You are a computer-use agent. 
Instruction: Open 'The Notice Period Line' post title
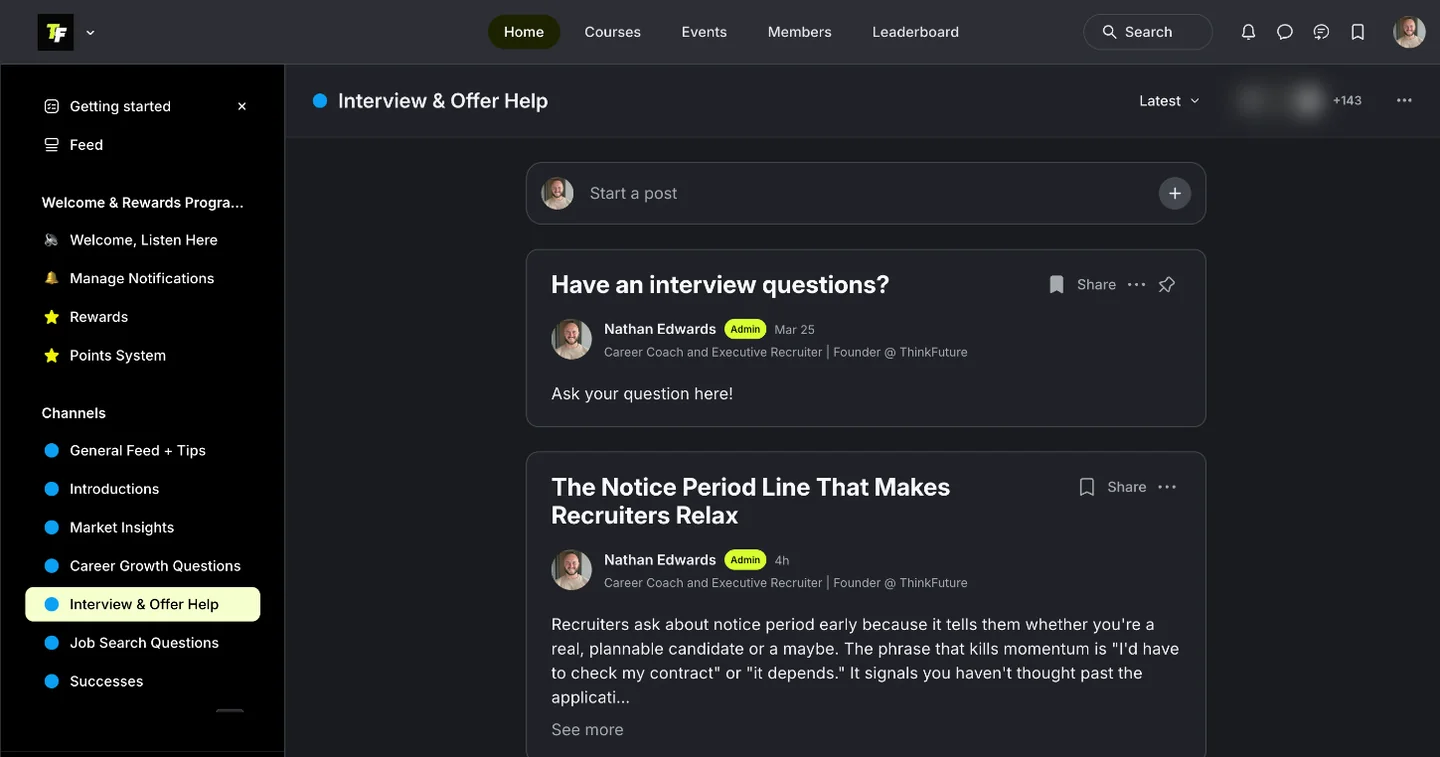click(x=751, y=501)
